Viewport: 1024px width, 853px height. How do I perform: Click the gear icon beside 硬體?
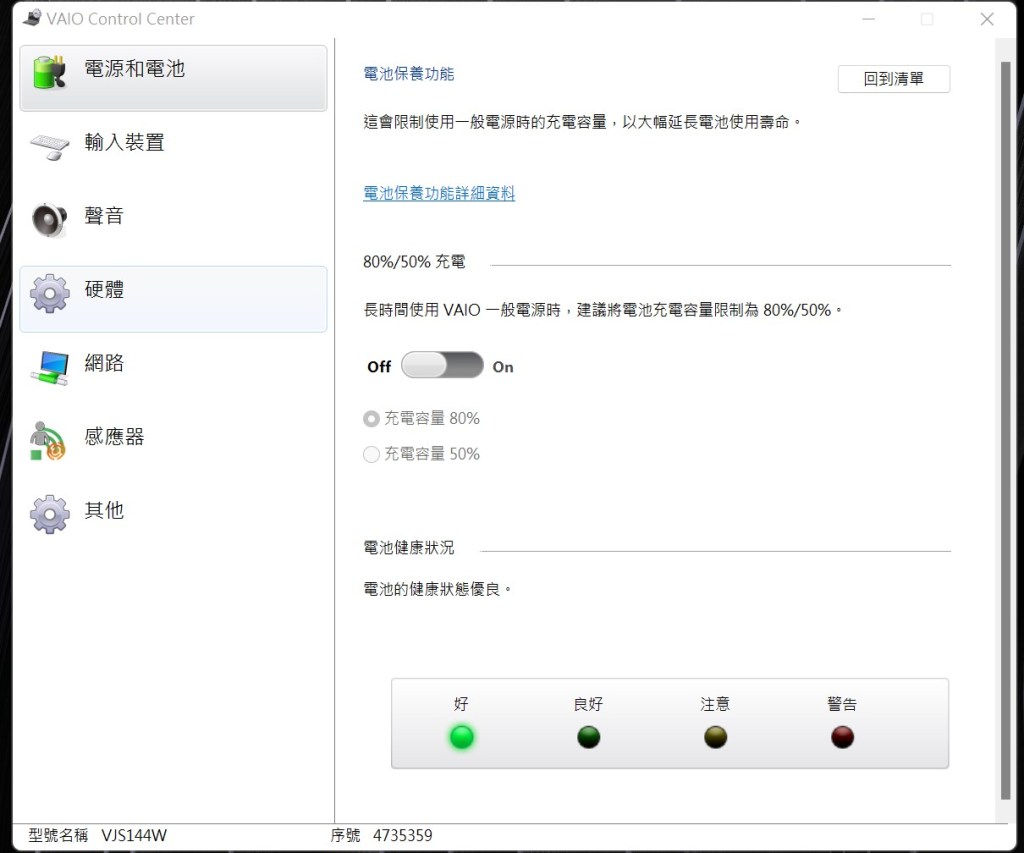coord(49,293)
